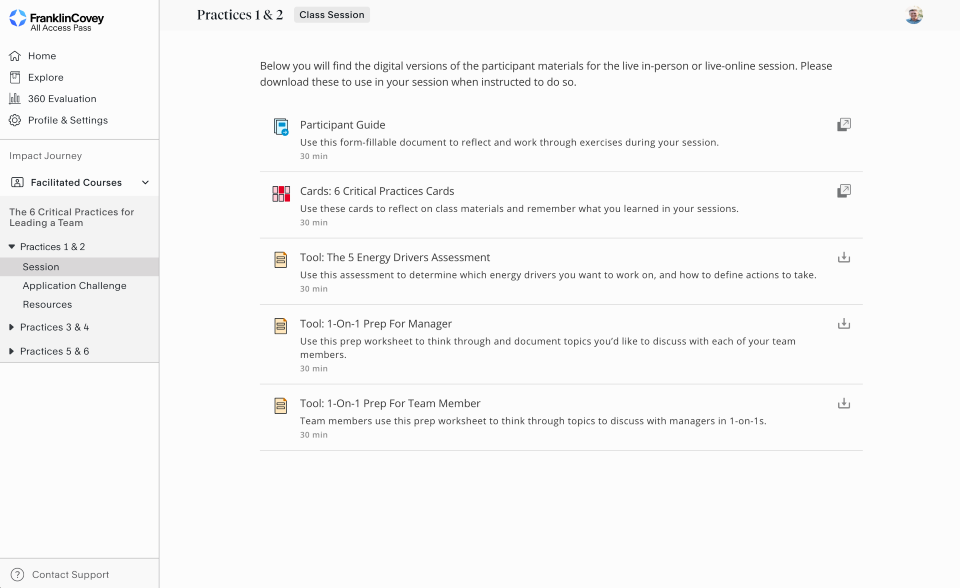Expand the Practices 5 & 6 section

(x=12, y=351)
